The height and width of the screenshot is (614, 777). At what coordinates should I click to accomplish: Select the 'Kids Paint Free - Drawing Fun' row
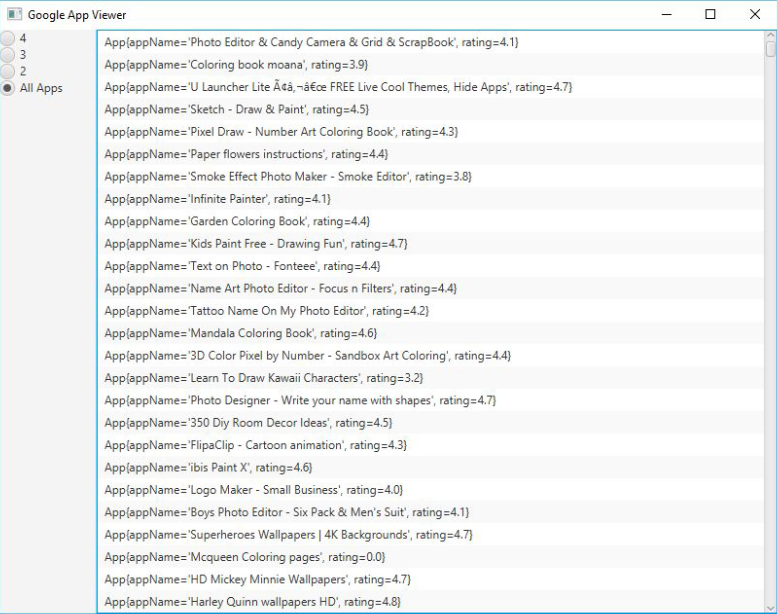pyautogui.click(x=431, y=244)
